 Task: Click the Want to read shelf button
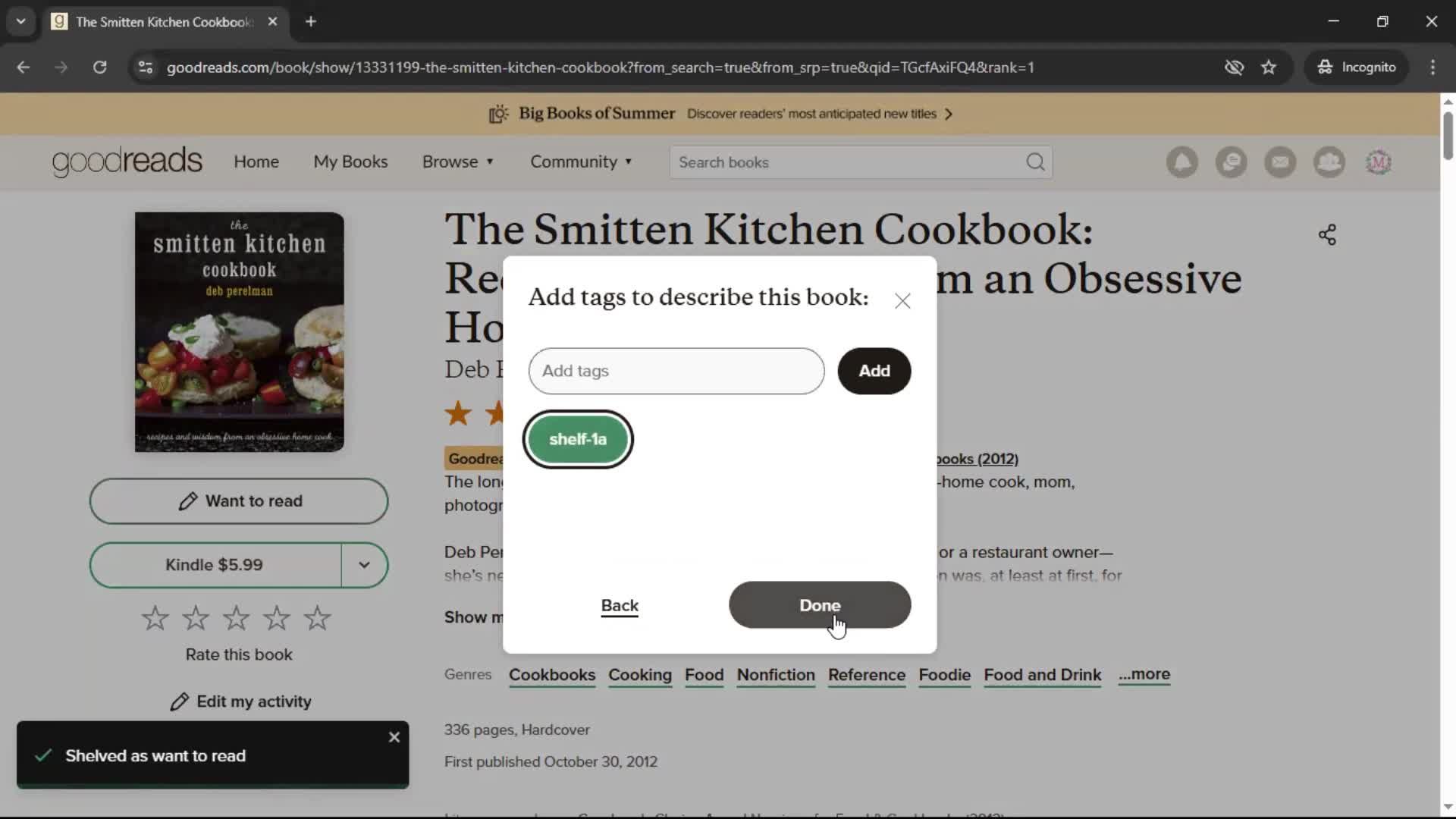(239, 501)
